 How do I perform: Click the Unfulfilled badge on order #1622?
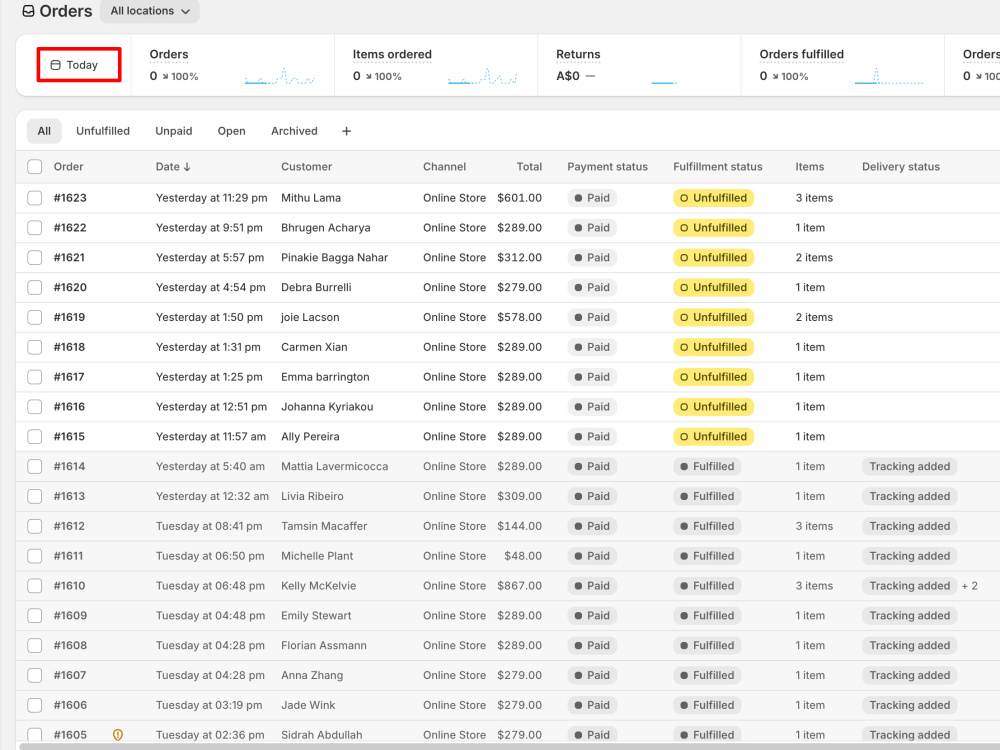[714, 228]
